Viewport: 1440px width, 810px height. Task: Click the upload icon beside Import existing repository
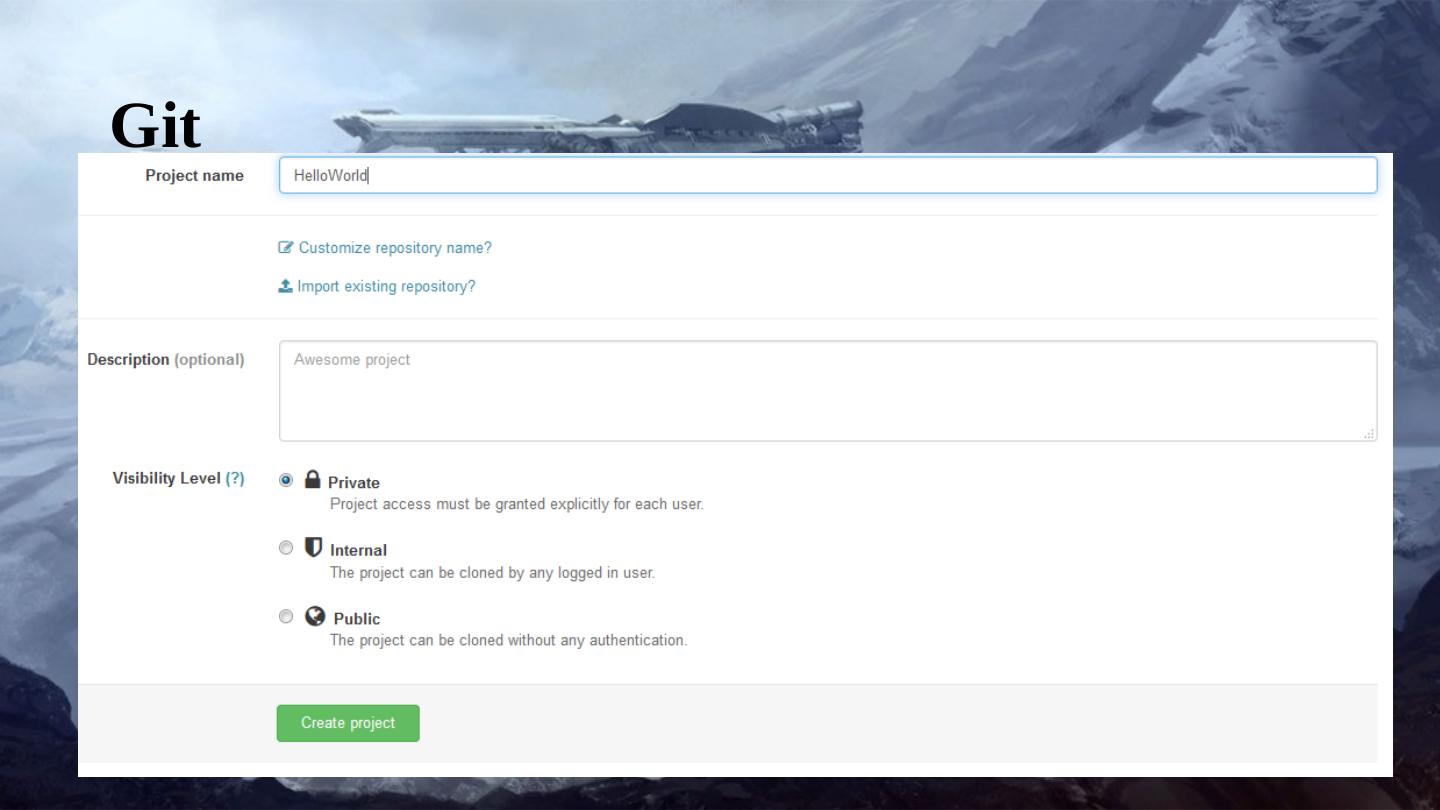286,286
